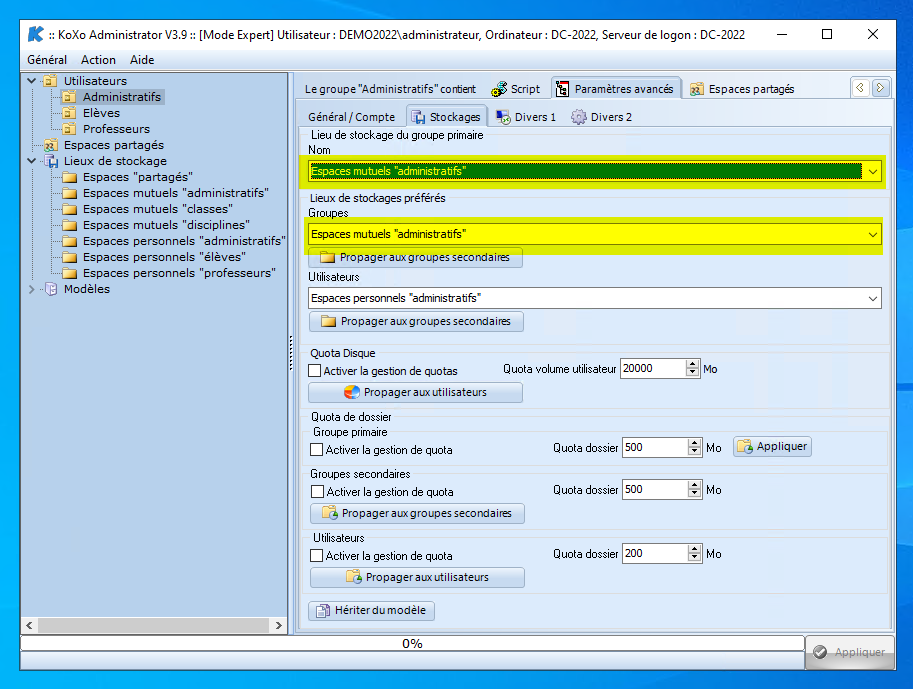The image size is (913, 689).
Task: Open the Nom primary storage dropdown
Action: [x=872, y=171]
